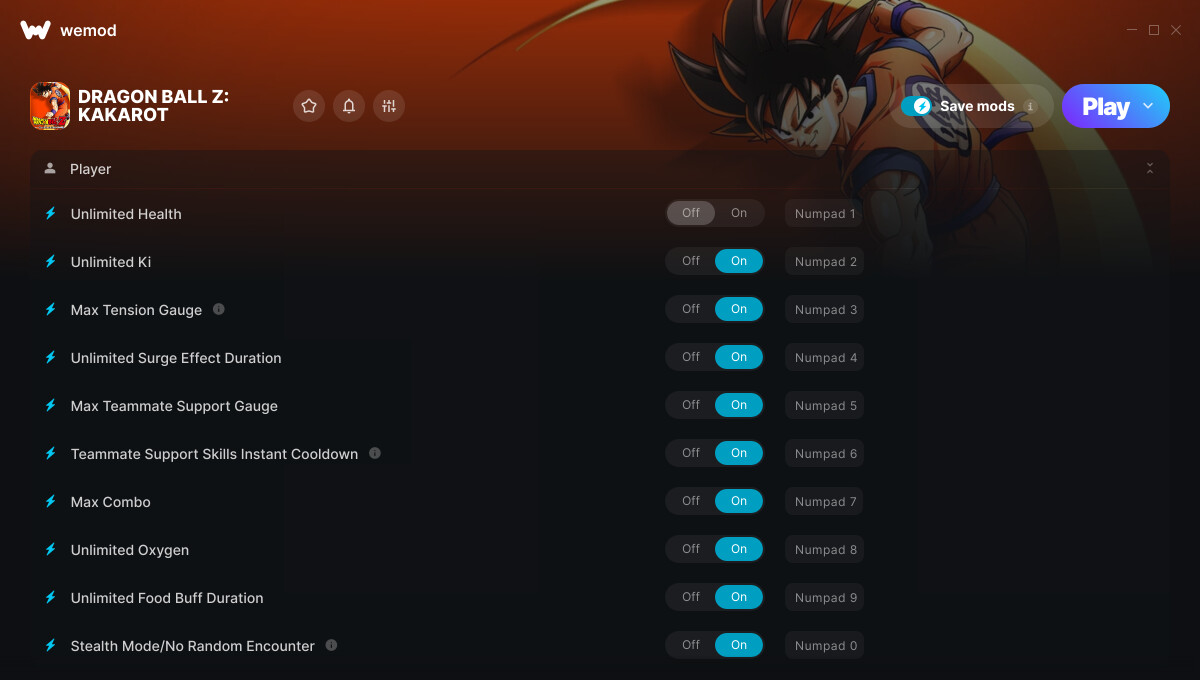This screenshot has width=1200, height=680.
Task: Change the Numpad 1 hotkey for Unlimited Health
Action: click(825, 214)
